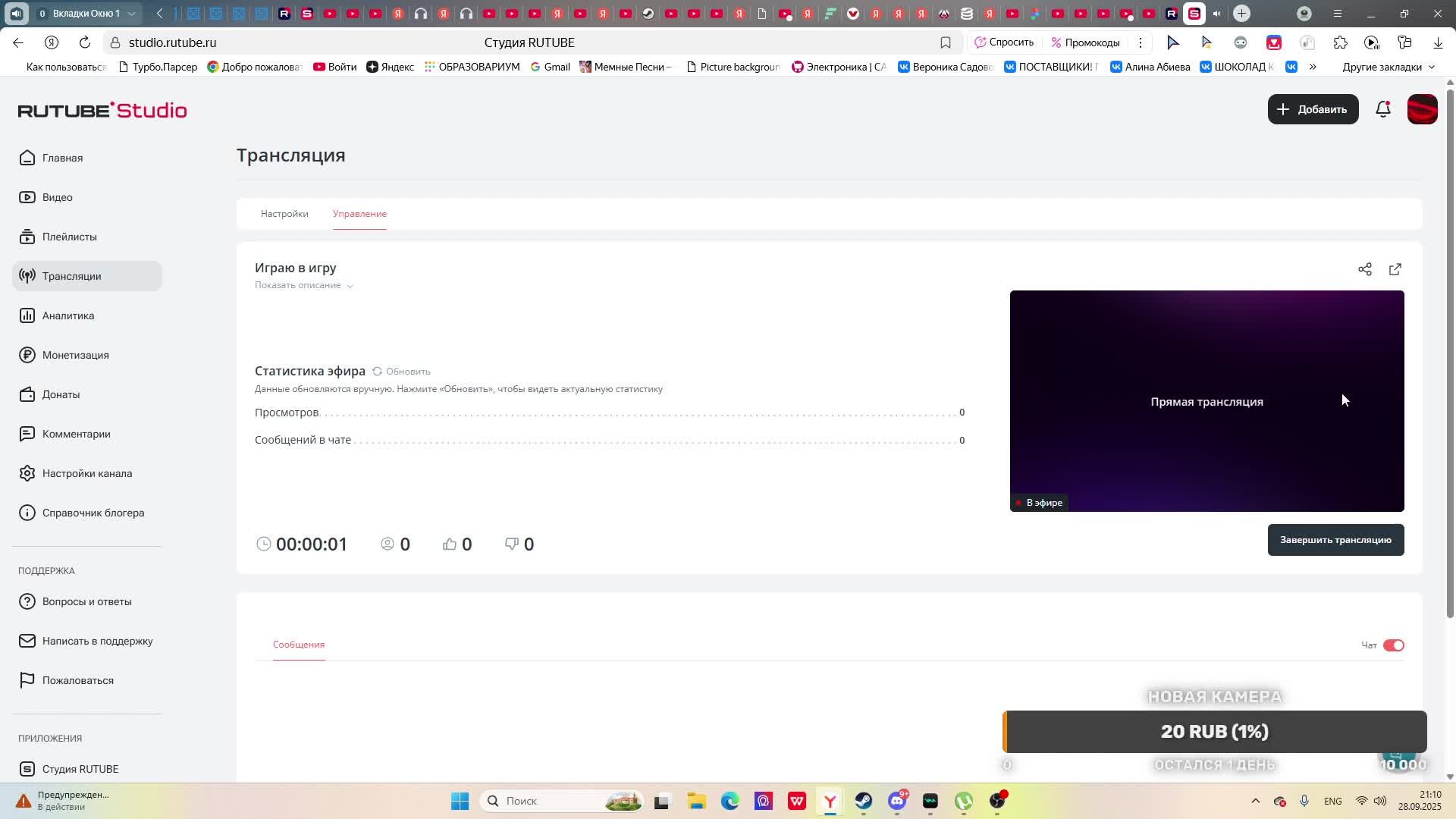The width and height of the screenshot is (1456, 819).
Task: Click the Прямая трансляция preview thumbnail
Action: [1206, 401]
